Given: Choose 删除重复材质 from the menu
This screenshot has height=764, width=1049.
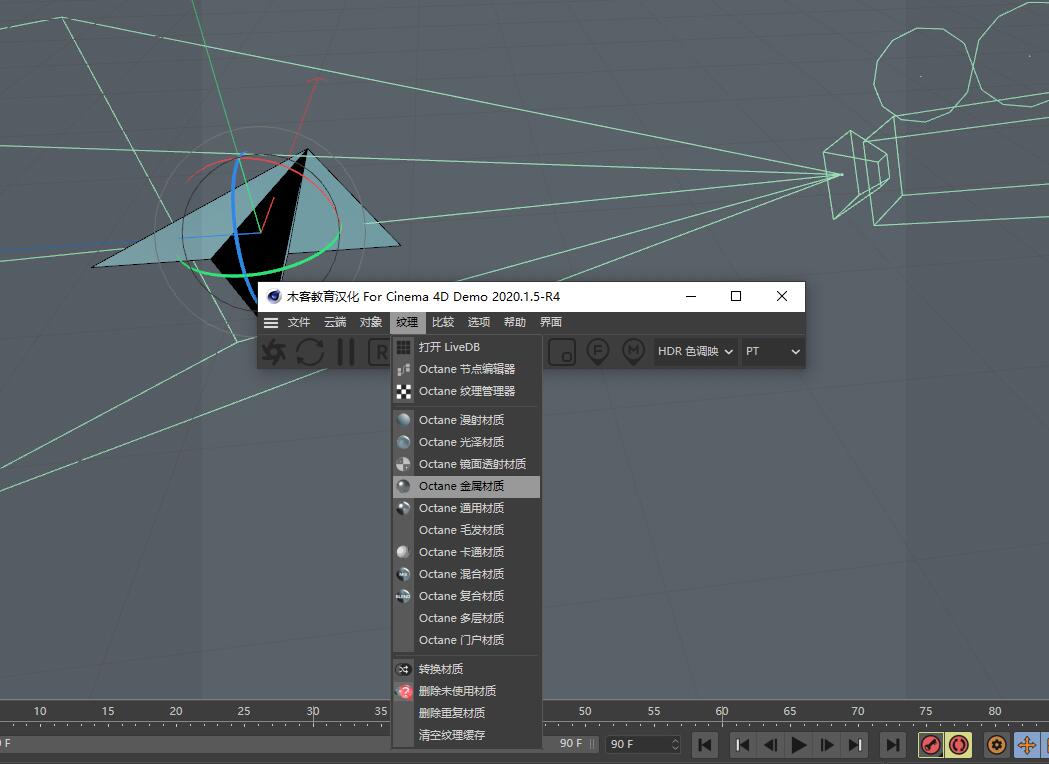Looking at the screenshot, I should pos(467,714).
